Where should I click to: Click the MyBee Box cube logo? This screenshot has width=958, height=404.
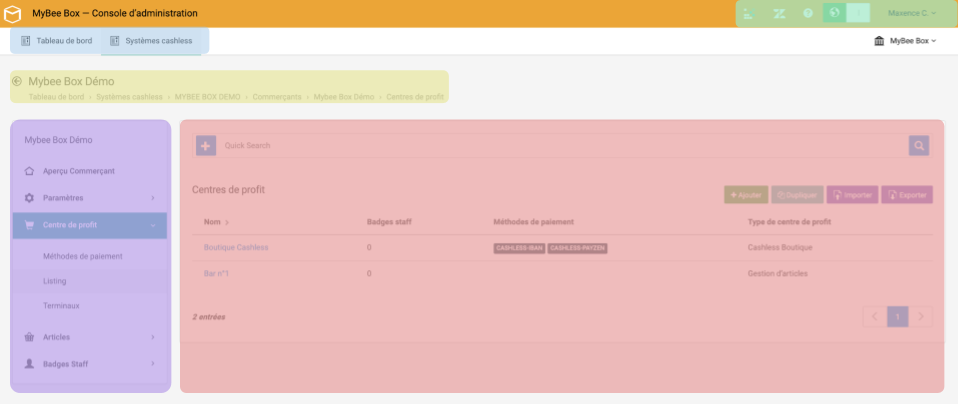13,13
